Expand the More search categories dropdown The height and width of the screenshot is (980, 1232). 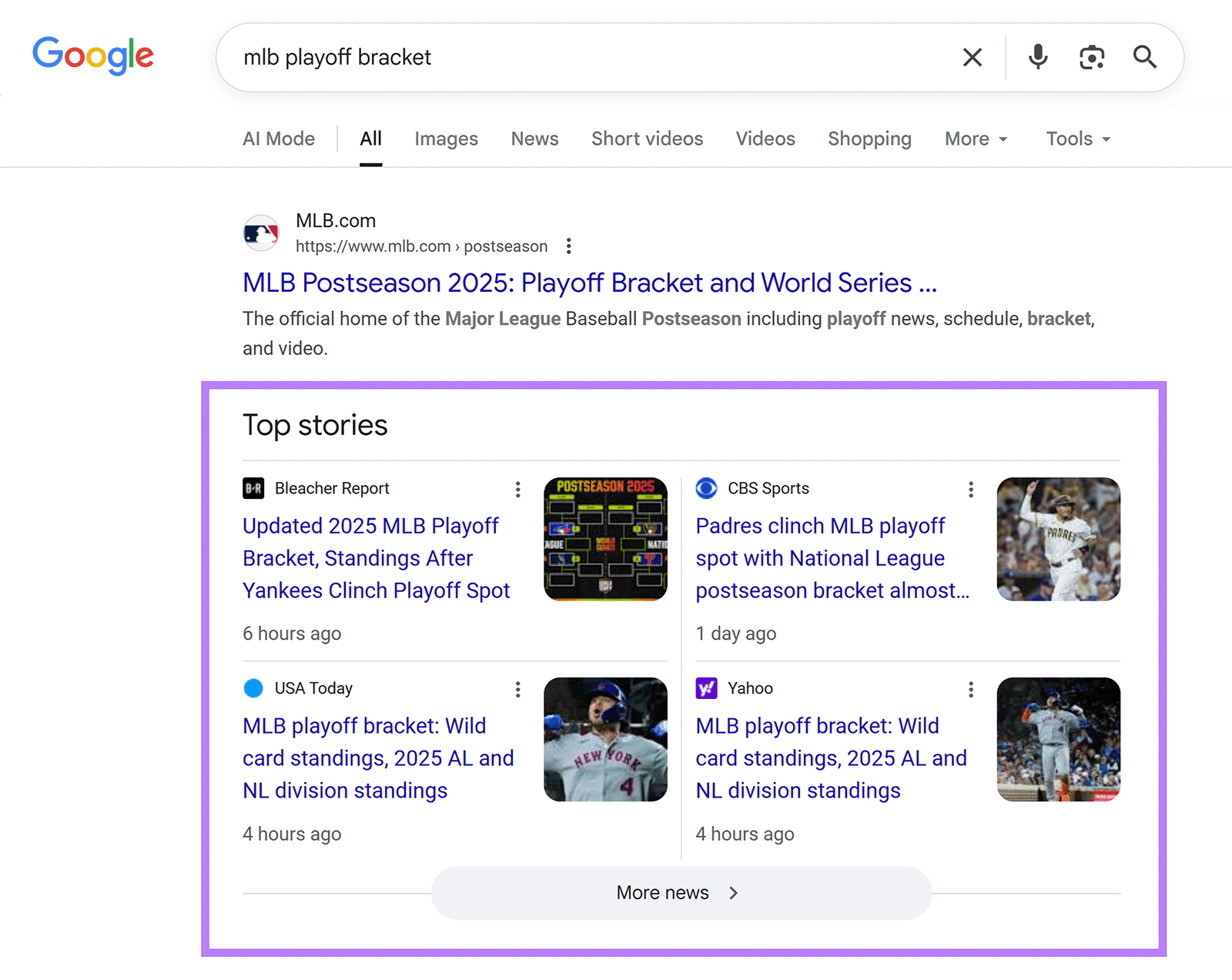[x=975, y=139]
